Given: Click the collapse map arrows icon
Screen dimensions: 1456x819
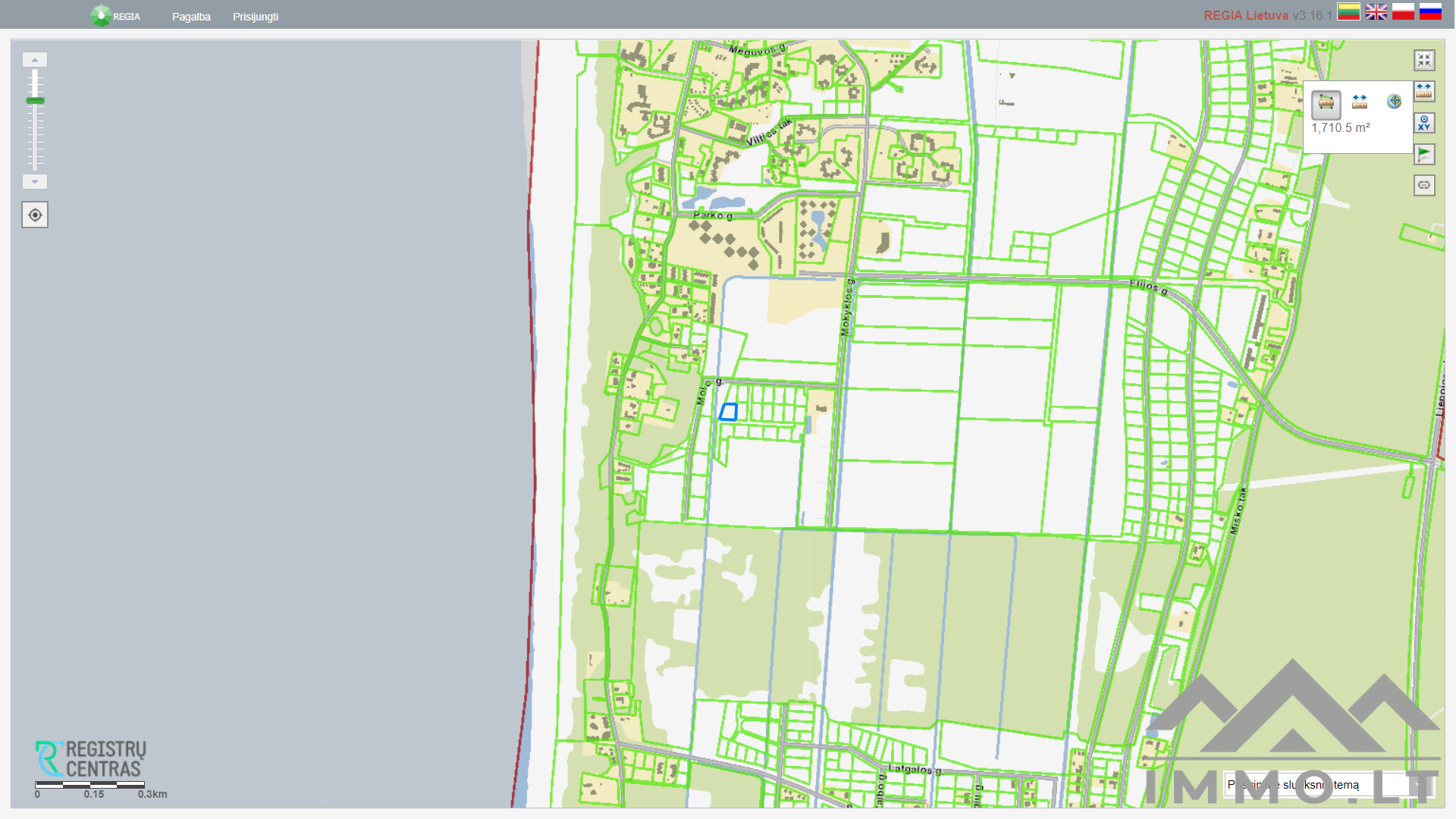Looking at the screenshot, I should click(x=1424, y=60).
